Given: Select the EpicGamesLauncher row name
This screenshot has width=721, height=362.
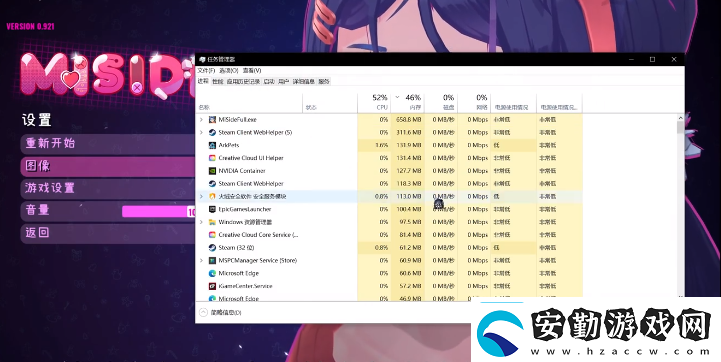Looking at the screenshot, I should [x=245, y=209].
